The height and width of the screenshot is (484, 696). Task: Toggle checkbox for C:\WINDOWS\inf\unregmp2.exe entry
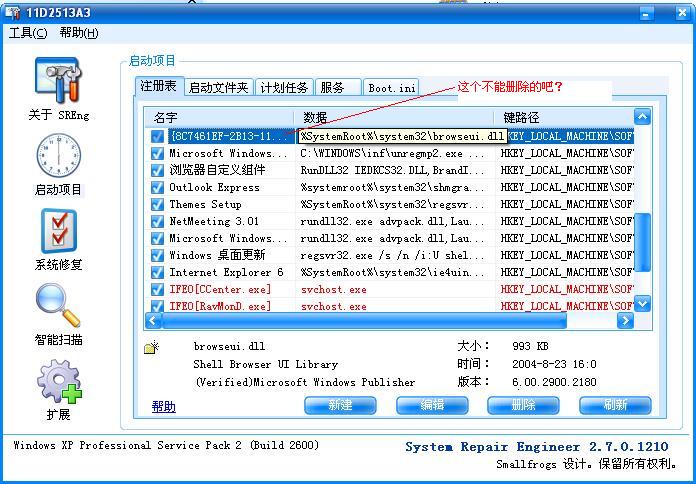coord(157,153)
